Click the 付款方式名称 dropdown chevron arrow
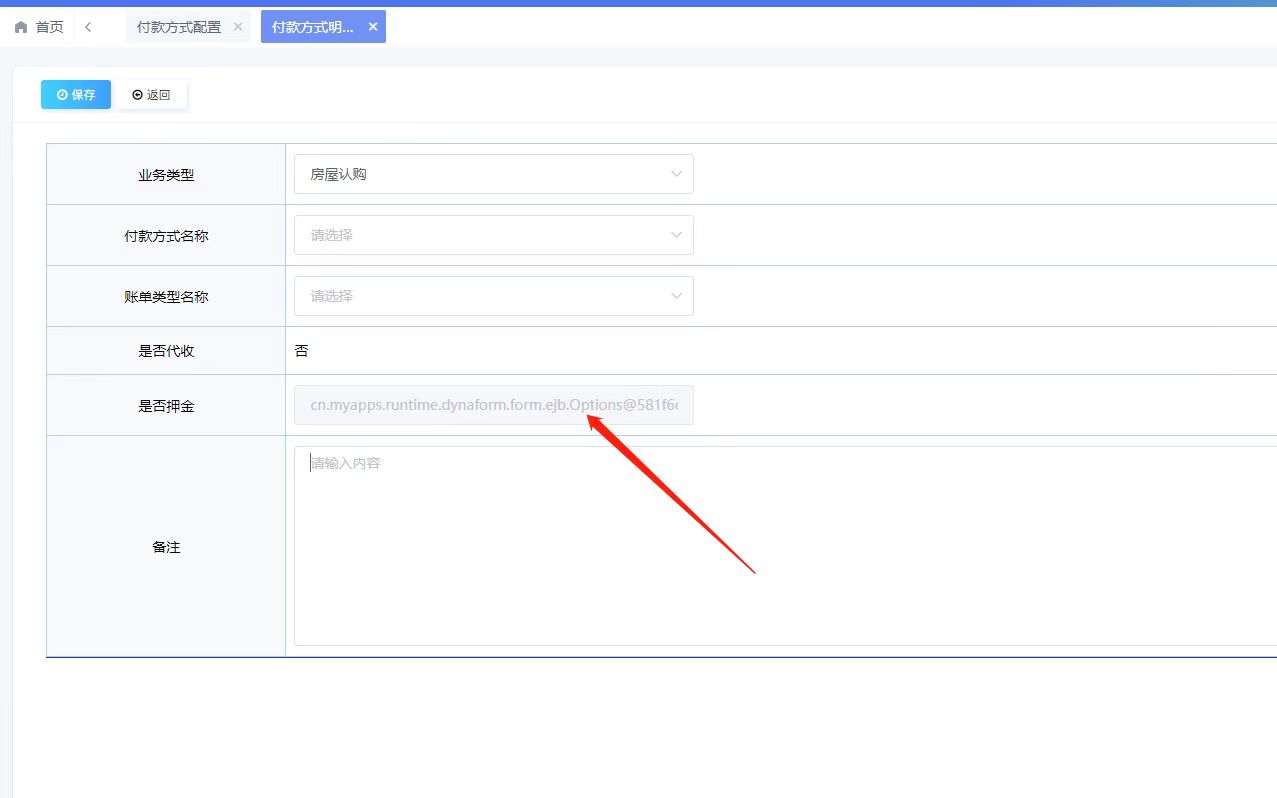Viewport: 1277px width, 798px height. tap(676, 235)
